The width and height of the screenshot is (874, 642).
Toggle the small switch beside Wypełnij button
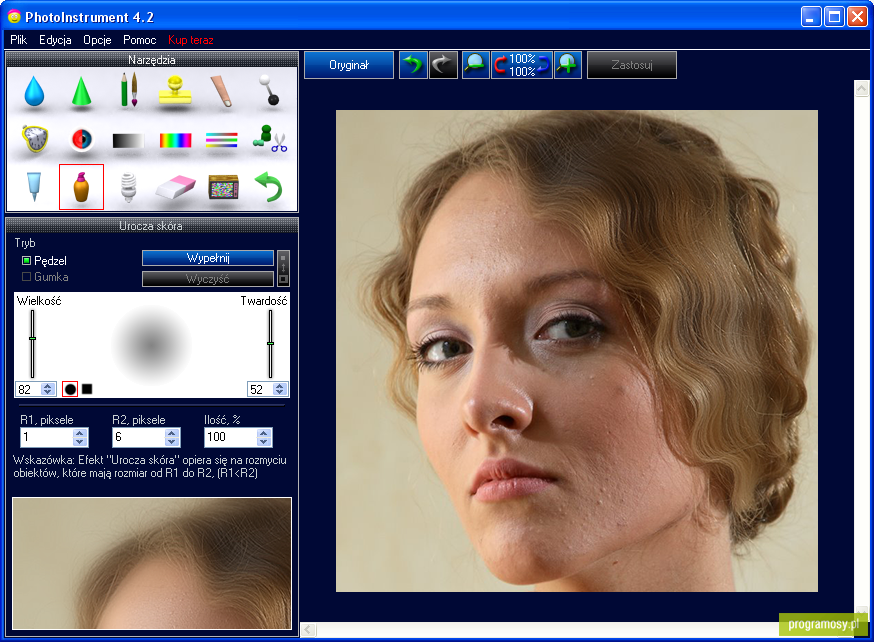pos(283,268)
